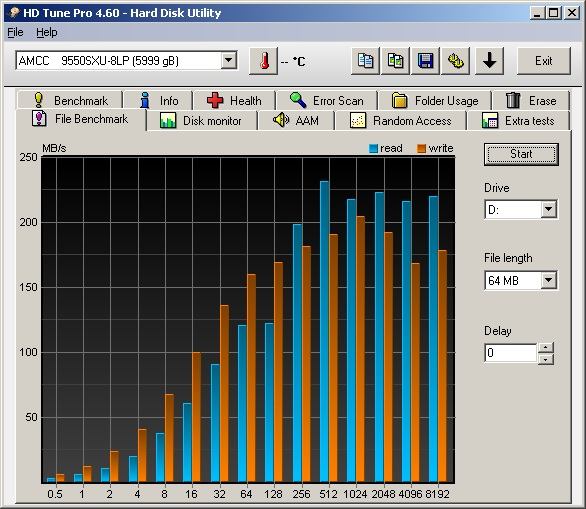This screenshot has width=586, height=509.
Task: Open options gear toolbar icon
Action: pyautogui.click(x=456, y=61)
